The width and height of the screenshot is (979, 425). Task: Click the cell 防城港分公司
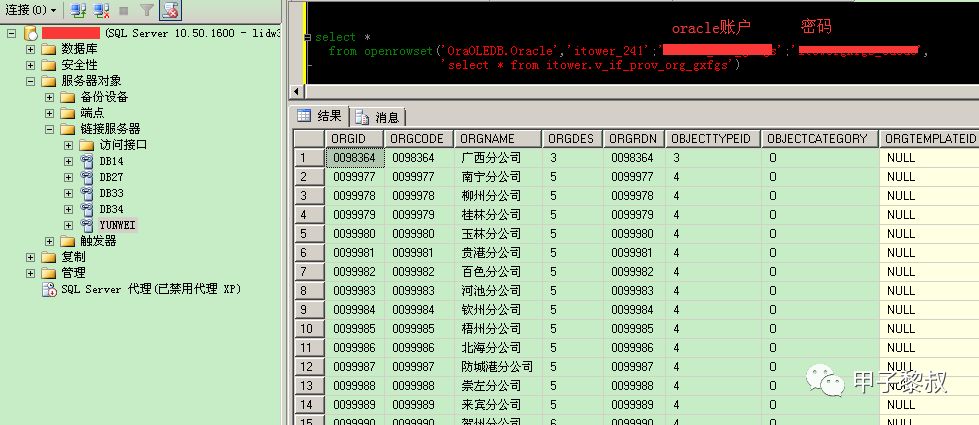pyautogui.click(x=497, y=367)
